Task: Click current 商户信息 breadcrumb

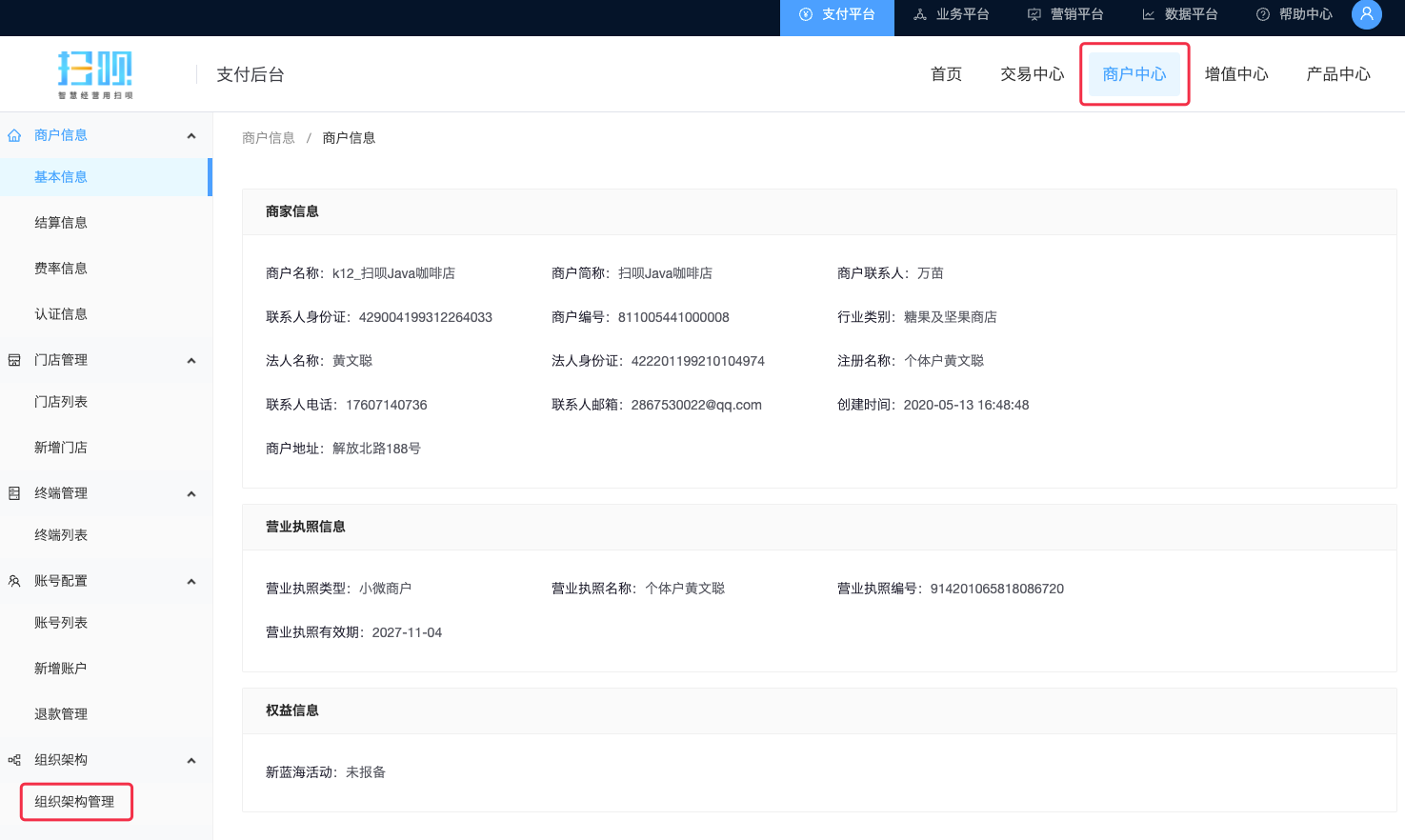Action: pos(349,138)
